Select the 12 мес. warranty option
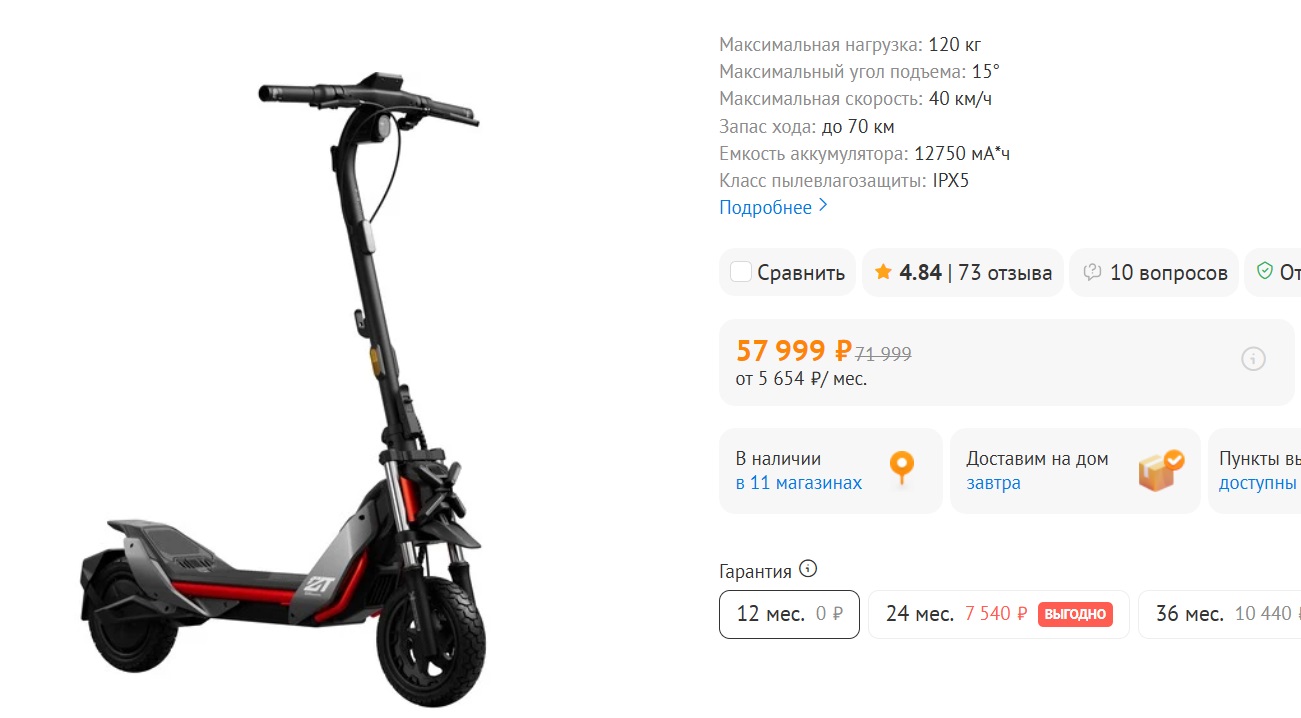Image resolution: width=1301 pixels, height=718 pixels. 789,614
